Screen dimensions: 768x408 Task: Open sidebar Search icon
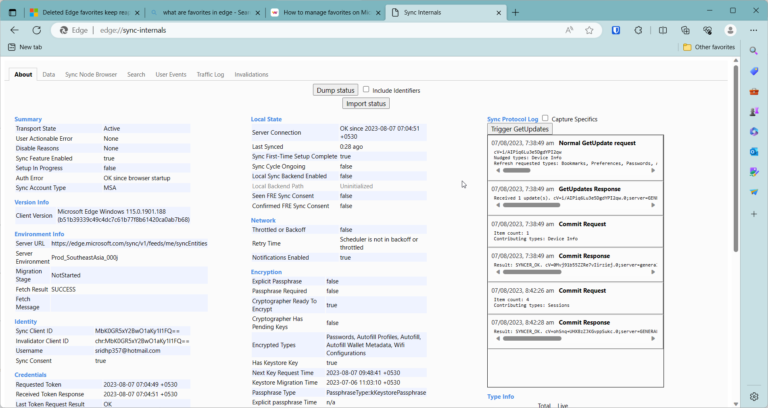pos(754,51)
